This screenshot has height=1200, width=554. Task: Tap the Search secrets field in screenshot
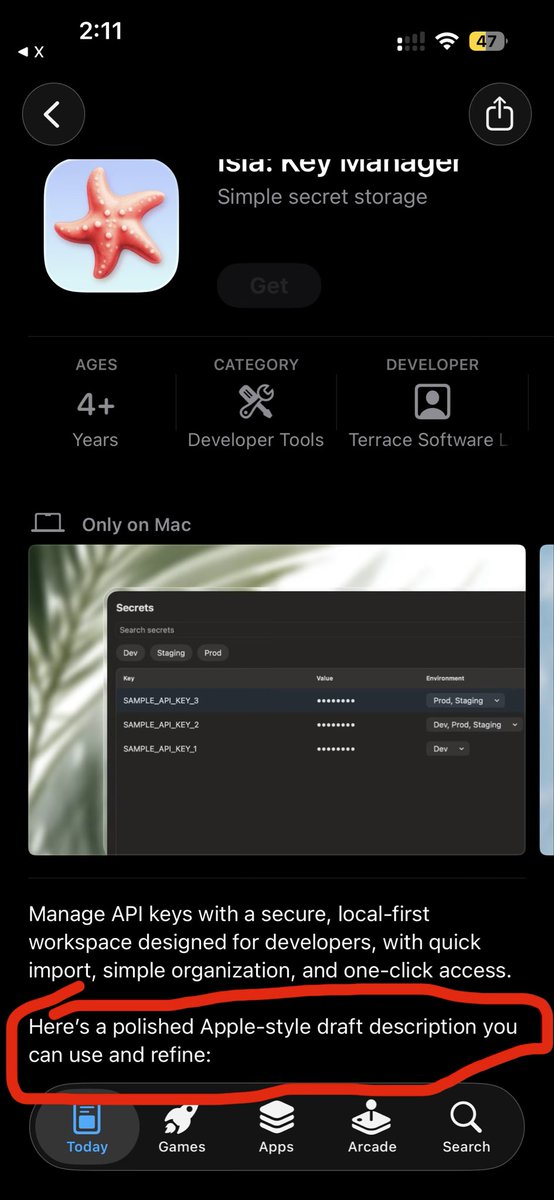pyautogui.click(x=320, y=630)
